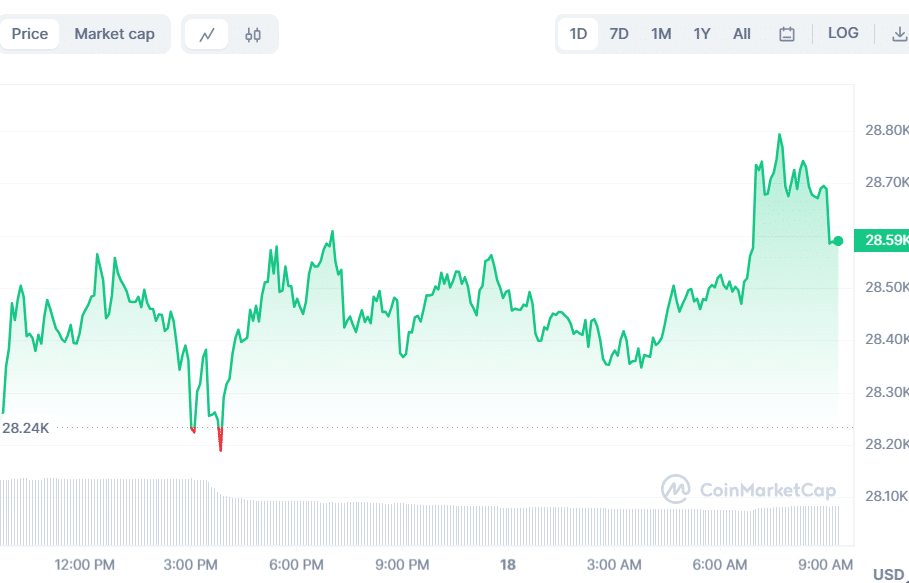The width and height of the screenshot is (909, 583).
Task: Switch to line chart view
Action: pos(208,33)
